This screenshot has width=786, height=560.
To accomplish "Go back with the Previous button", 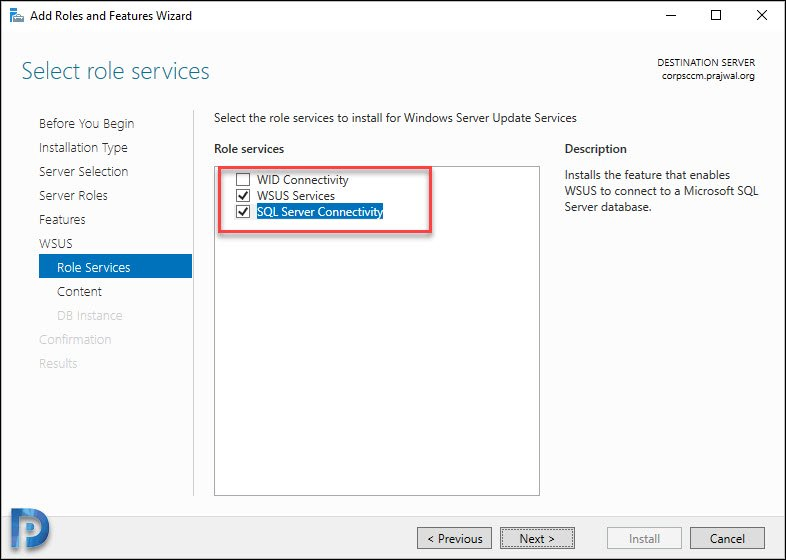I will click(454, 538).
